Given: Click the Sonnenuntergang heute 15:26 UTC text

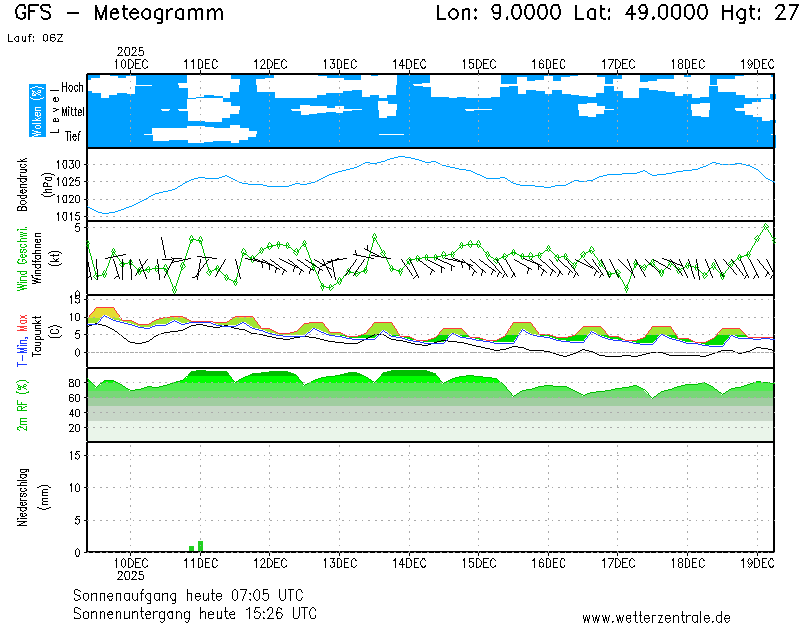Looking at the screenshot, I should [195, 612].
